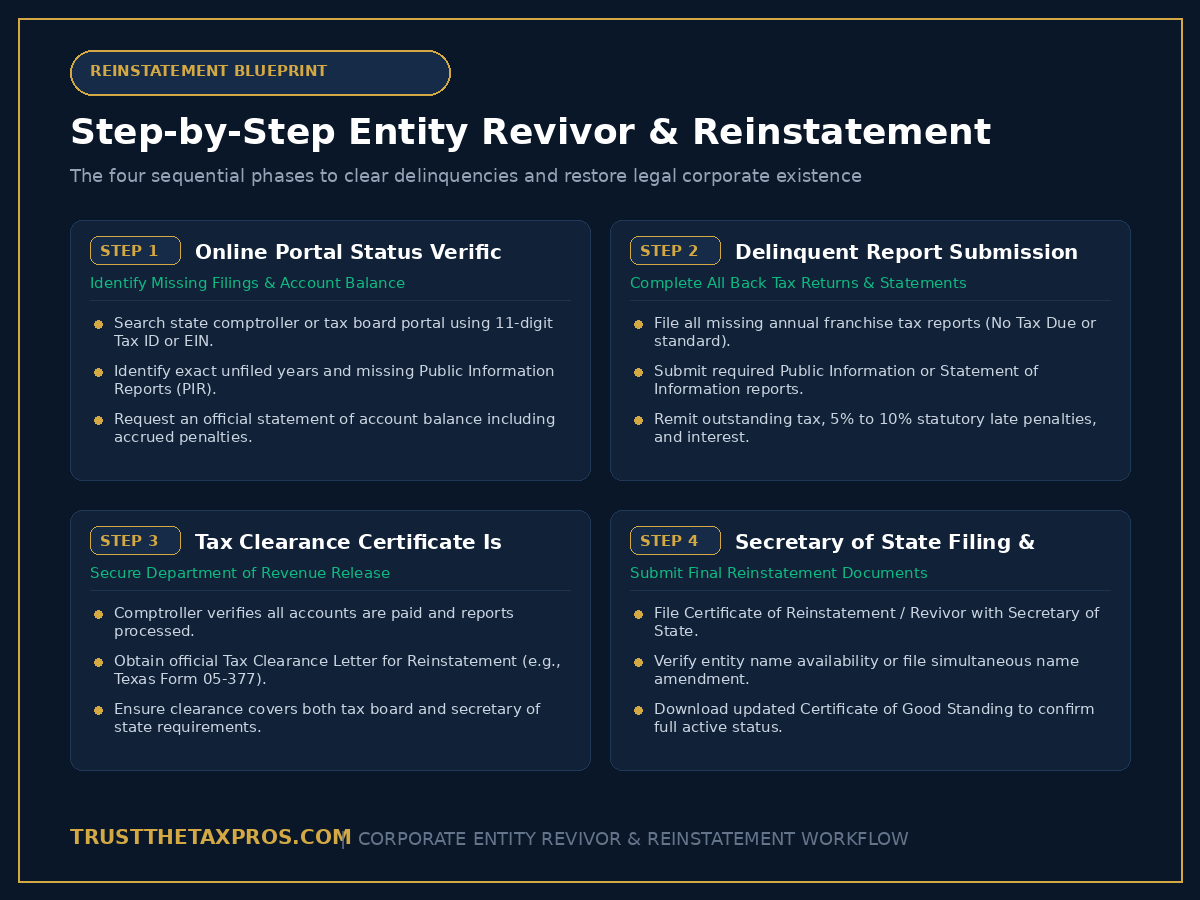Click Submit Final Reinstatement Documents subtitle
Viewport: 1200px width, 900px height.
point(778,573)
